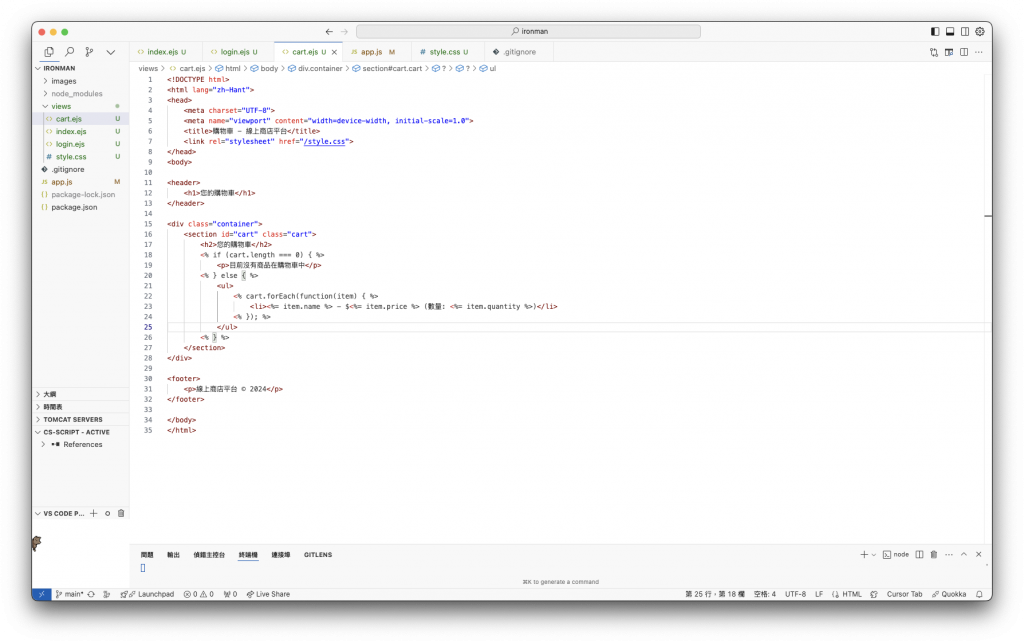Close the bottom panel

tap(978, 555)
